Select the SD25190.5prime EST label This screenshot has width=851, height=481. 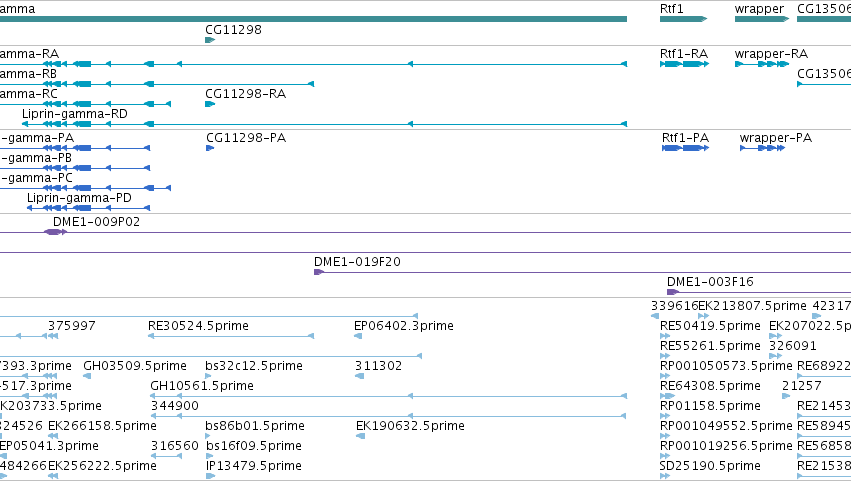pos(710,466)
